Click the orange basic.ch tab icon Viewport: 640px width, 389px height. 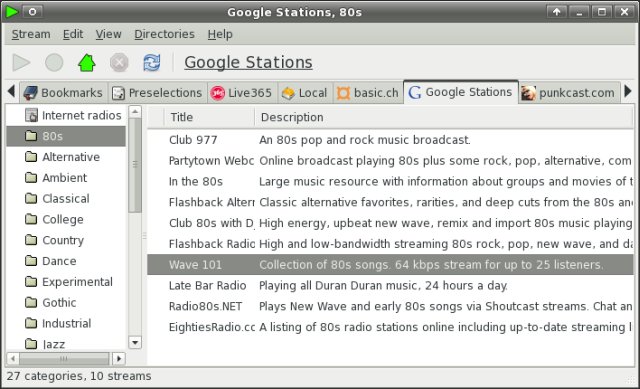coord(343,93)
